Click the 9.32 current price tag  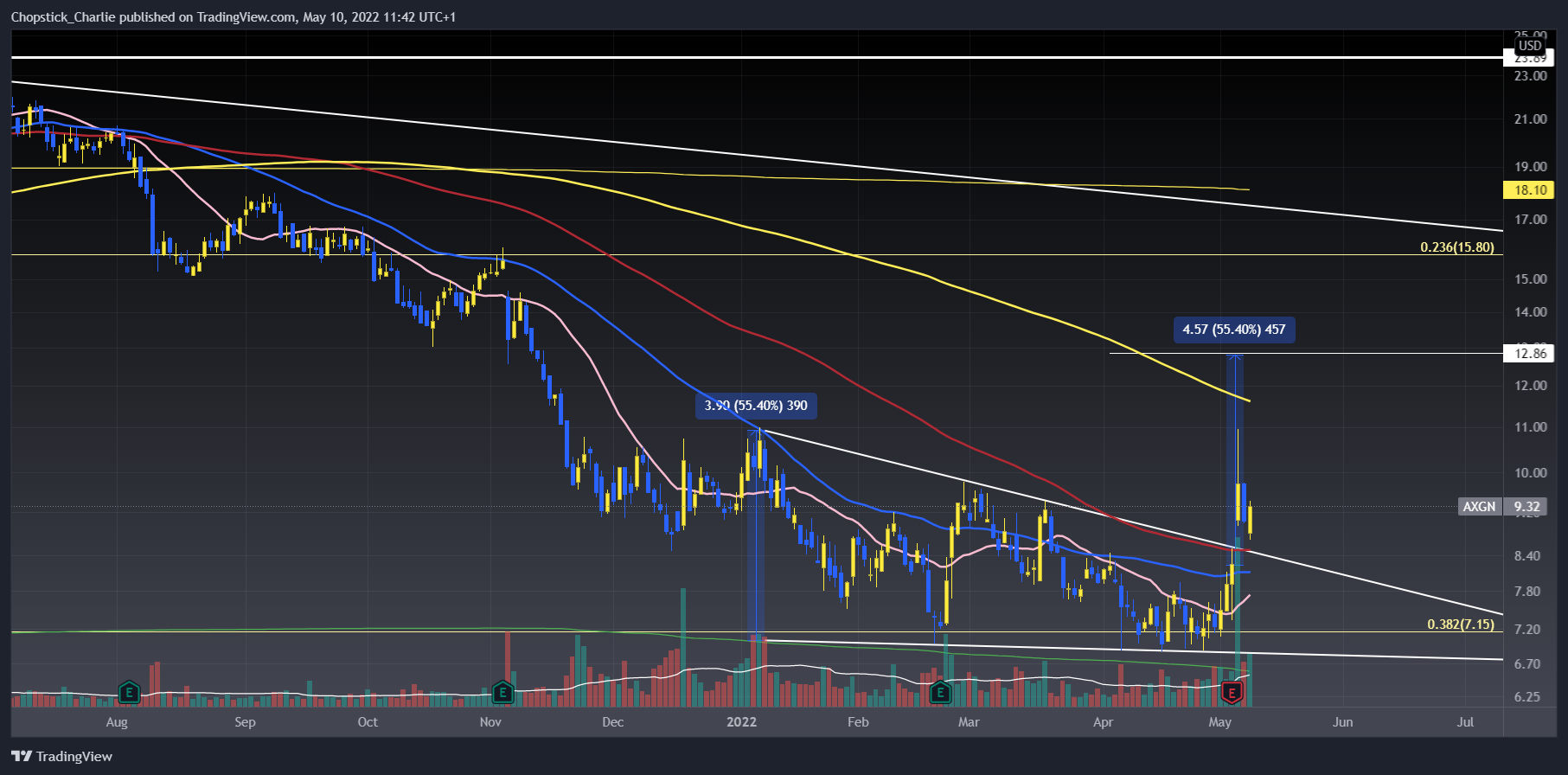[1527, 507]
